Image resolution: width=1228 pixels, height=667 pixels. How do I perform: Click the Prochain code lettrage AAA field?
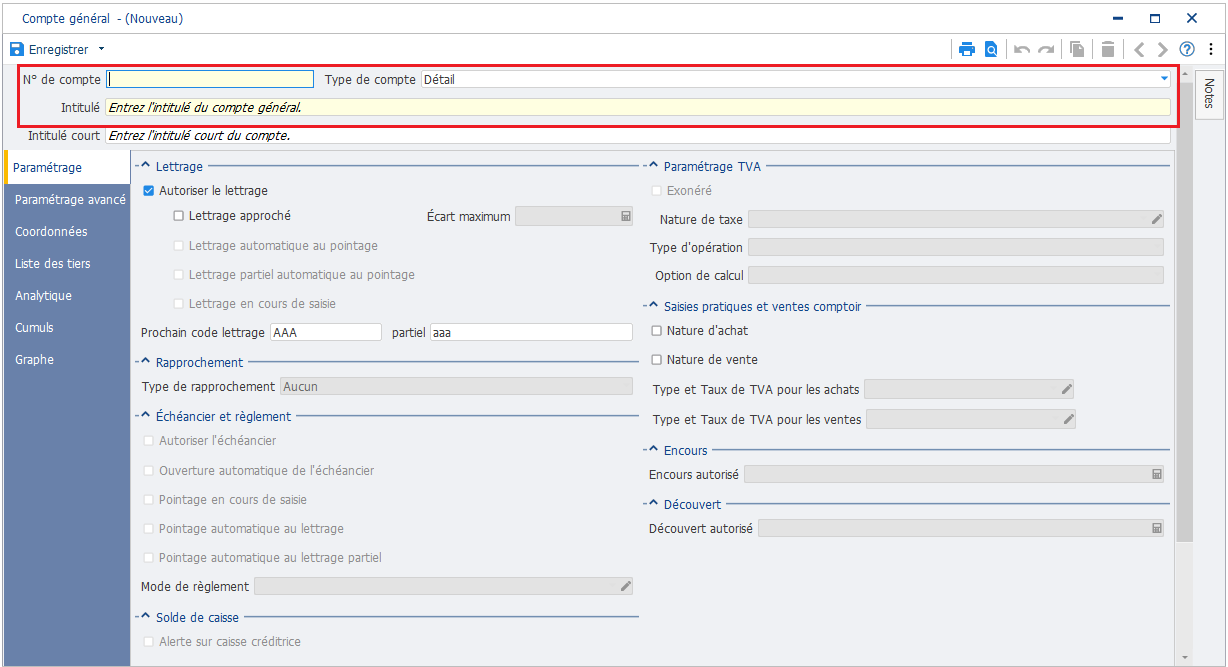tap(326, 332)
